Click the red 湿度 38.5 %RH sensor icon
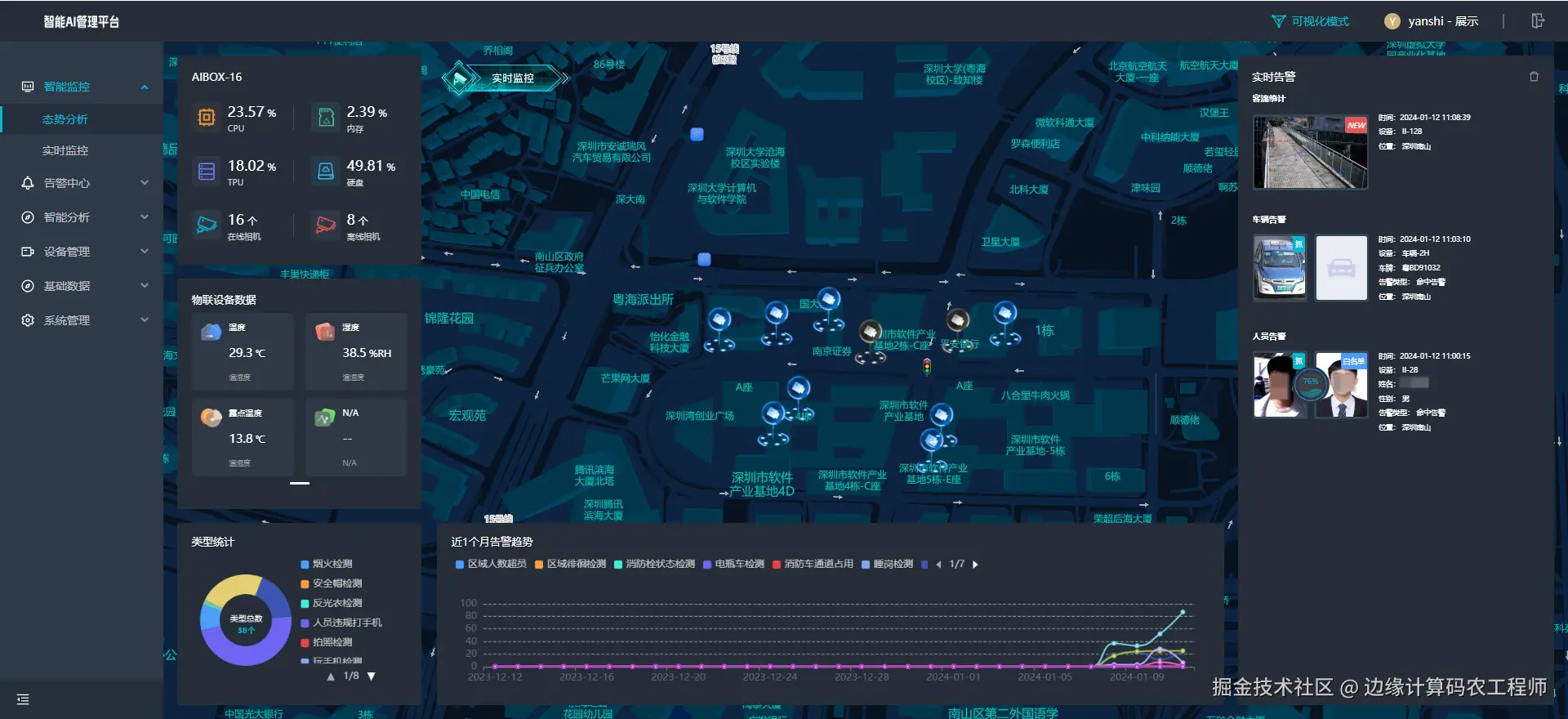 click(x=325, y=332)
